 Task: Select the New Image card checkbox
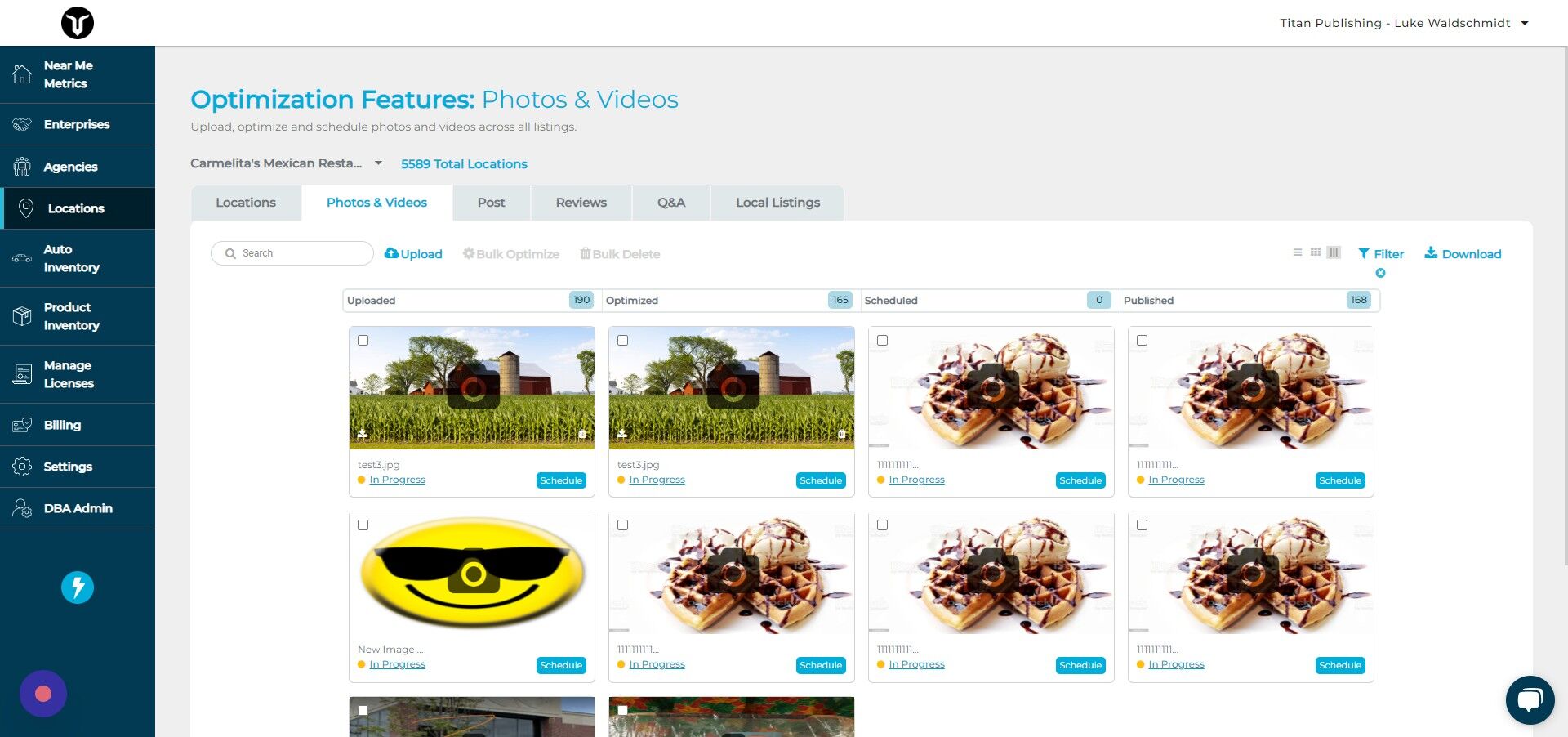[x=363, y=525]
